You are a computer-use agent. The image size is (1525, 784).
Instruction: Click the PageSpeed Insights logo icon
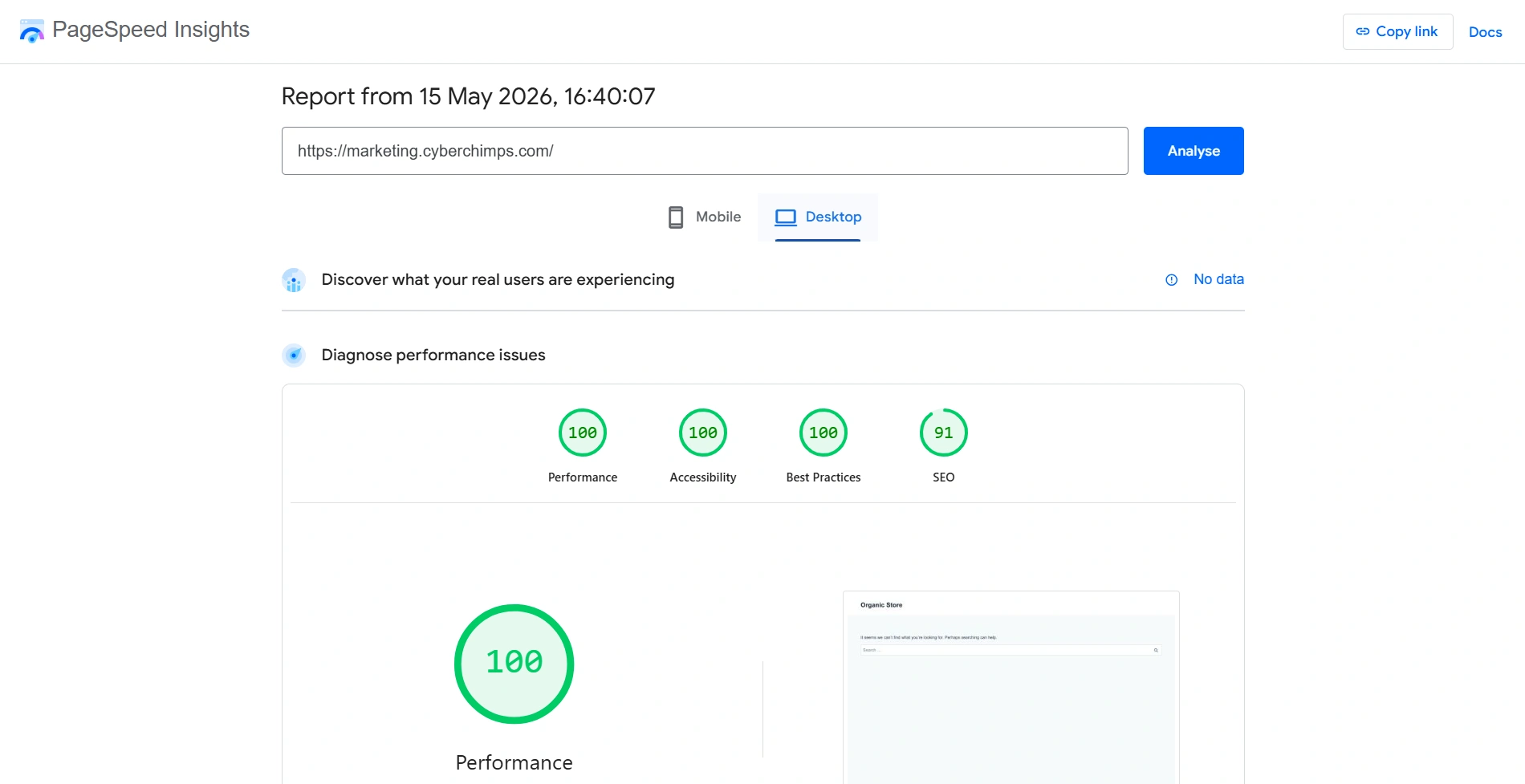click(x=32, y=31)
